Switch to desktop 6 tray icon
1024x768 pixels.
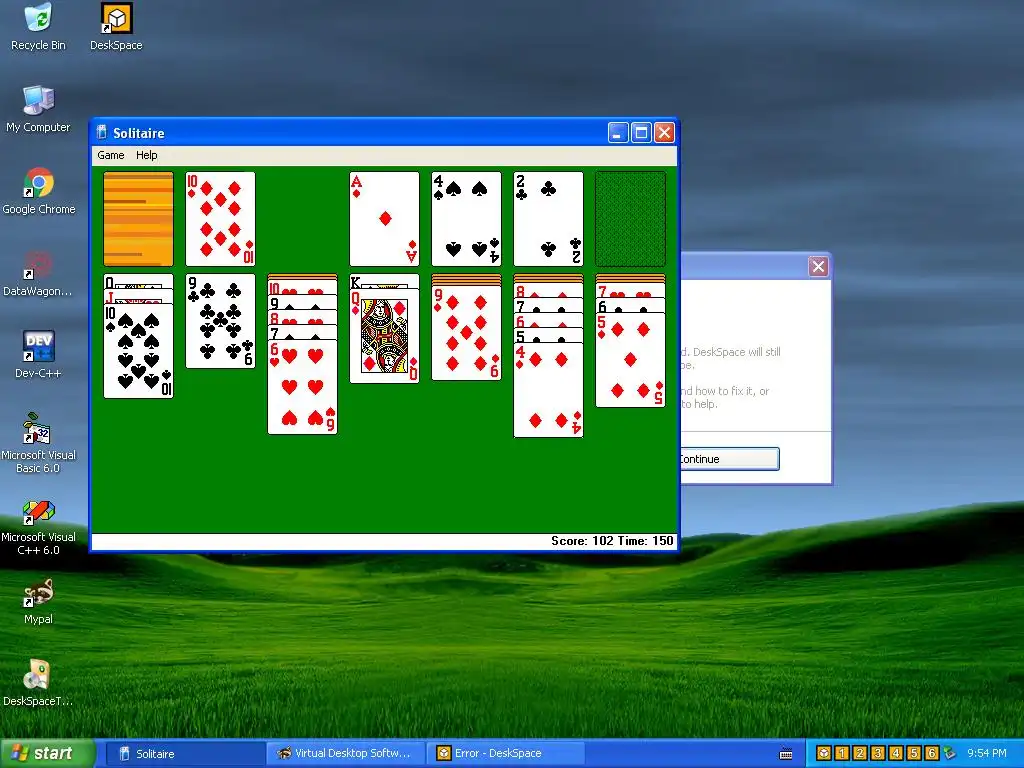coord(931,753)
